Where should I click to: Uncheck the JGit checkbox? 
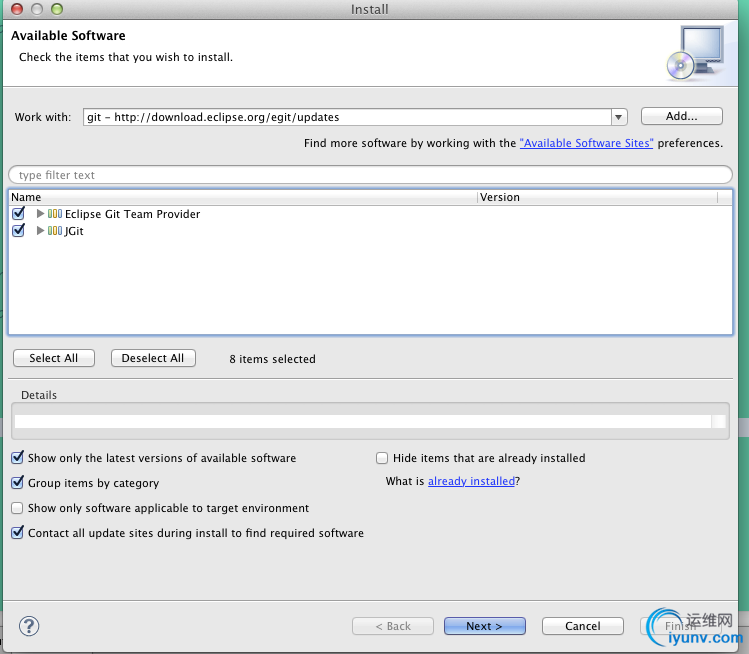coord(18,230)
